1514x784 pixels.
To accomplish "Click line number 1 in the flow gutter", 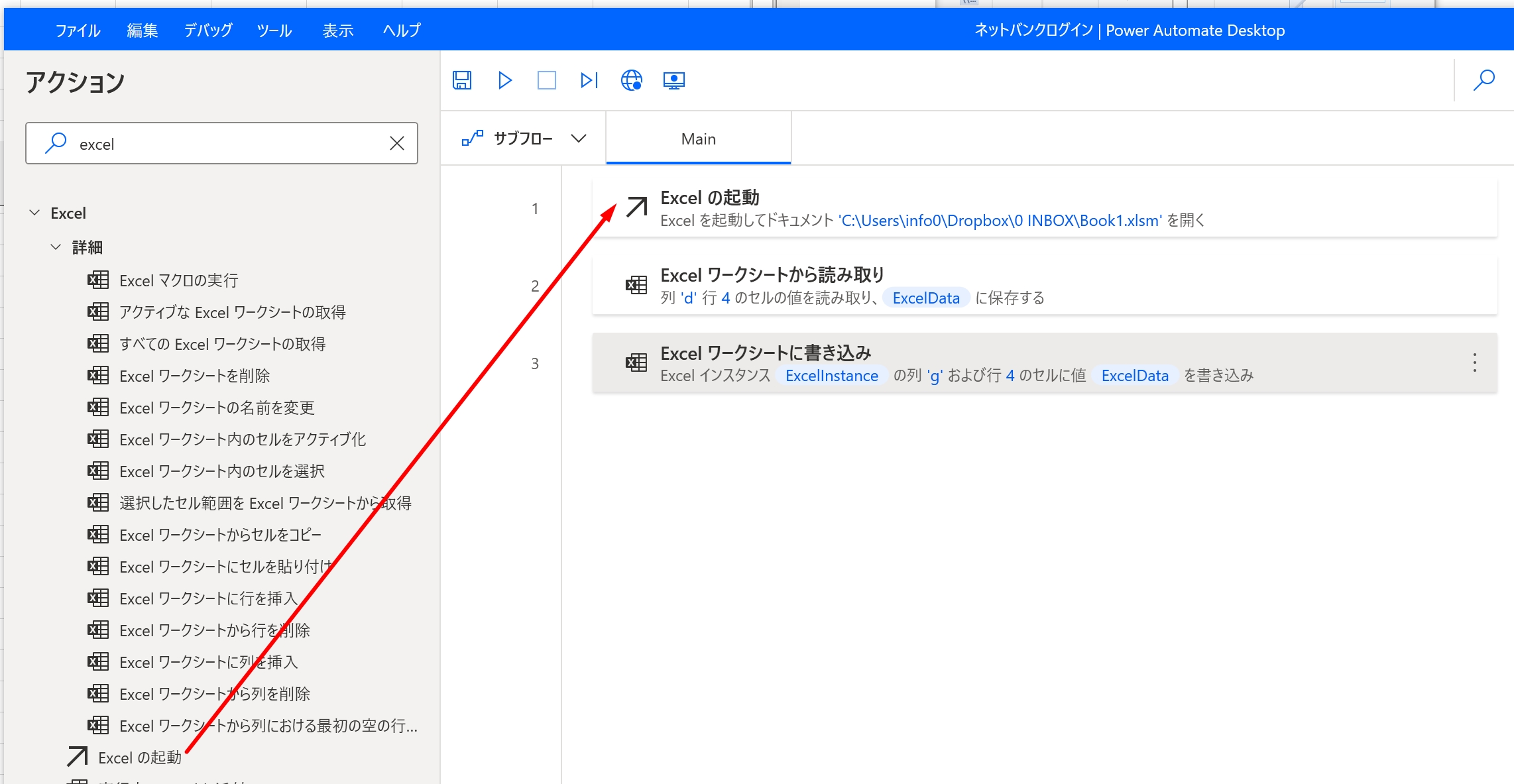I will [x=535, y=209].
